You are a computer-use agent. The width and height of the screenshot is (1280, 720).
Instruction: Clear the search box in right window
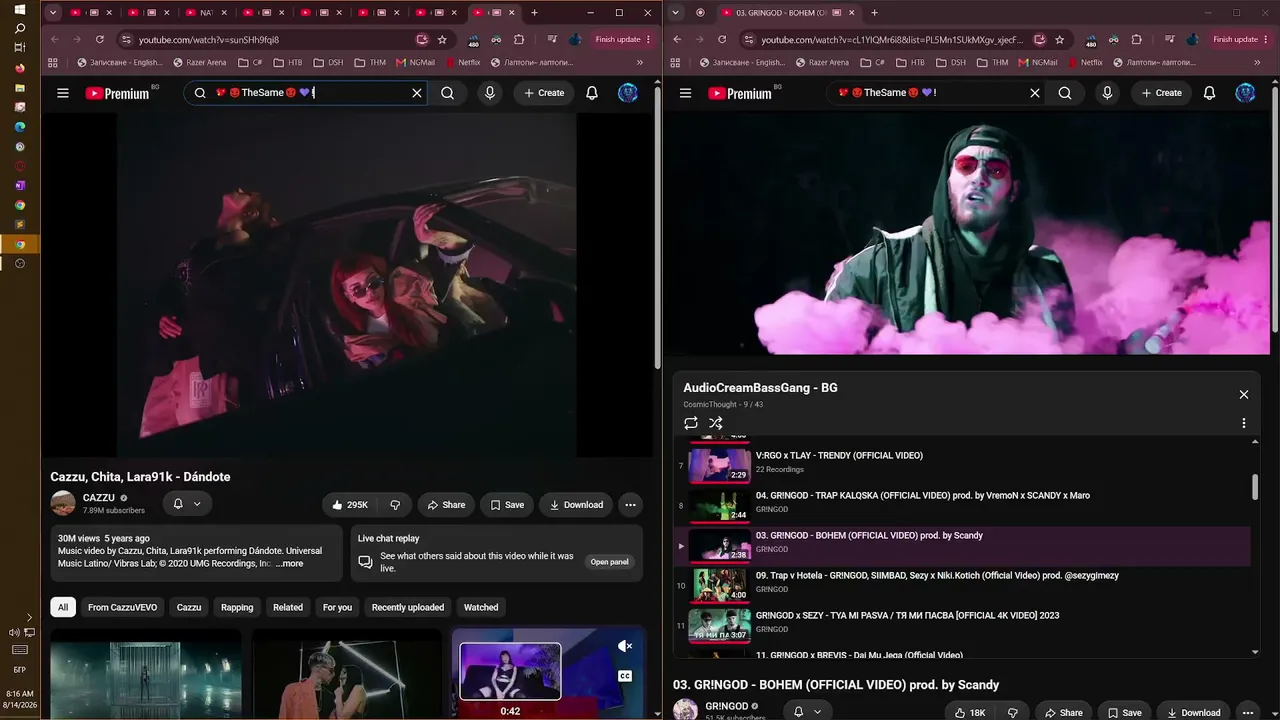(x=1035, y=93)
